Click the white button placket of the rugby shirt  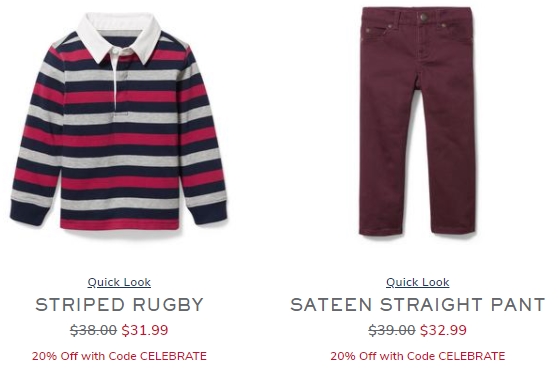click(x=117, y=80)
